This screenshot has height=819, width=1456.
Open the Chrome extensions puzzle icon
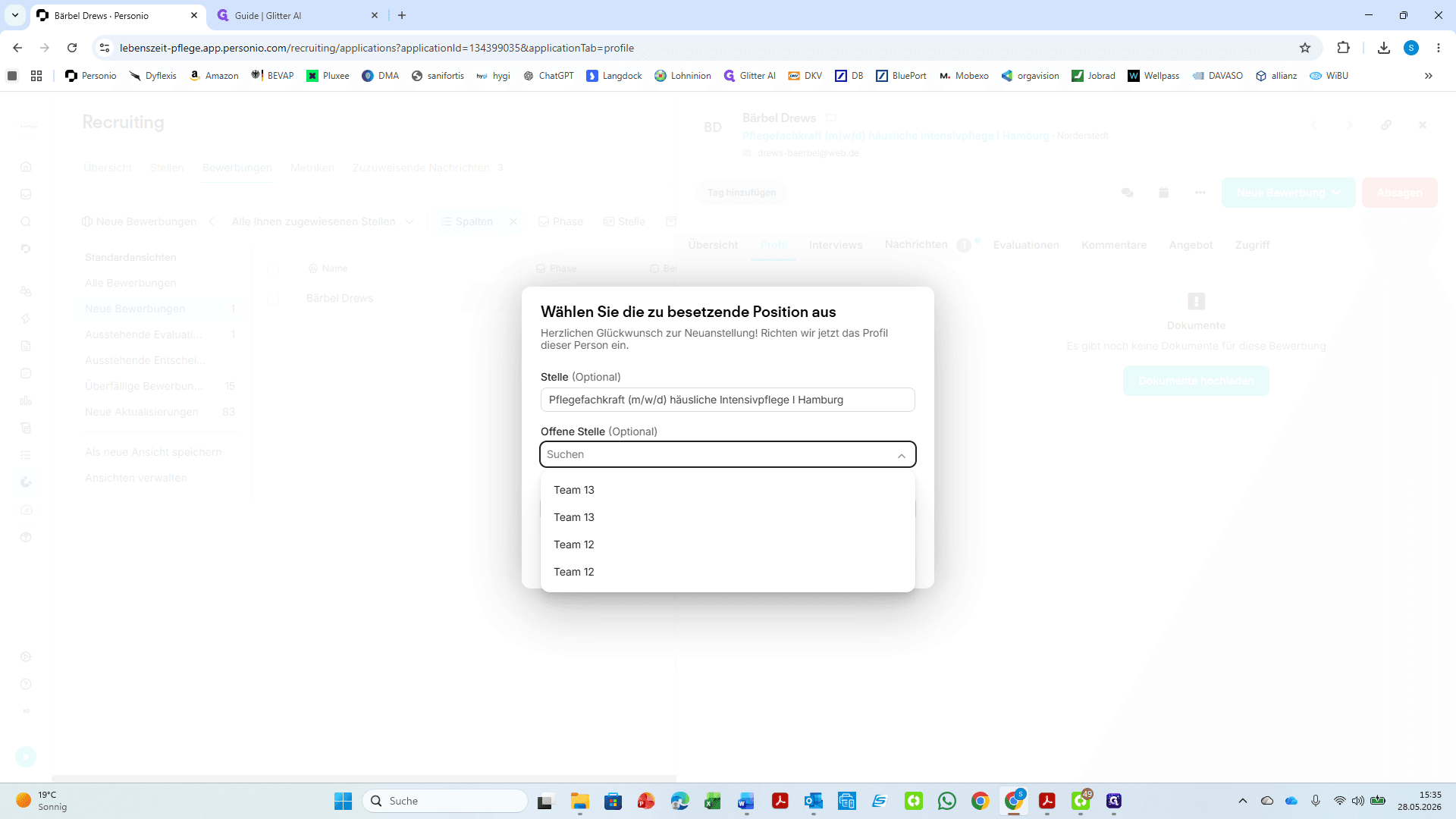click(1343, 48)
